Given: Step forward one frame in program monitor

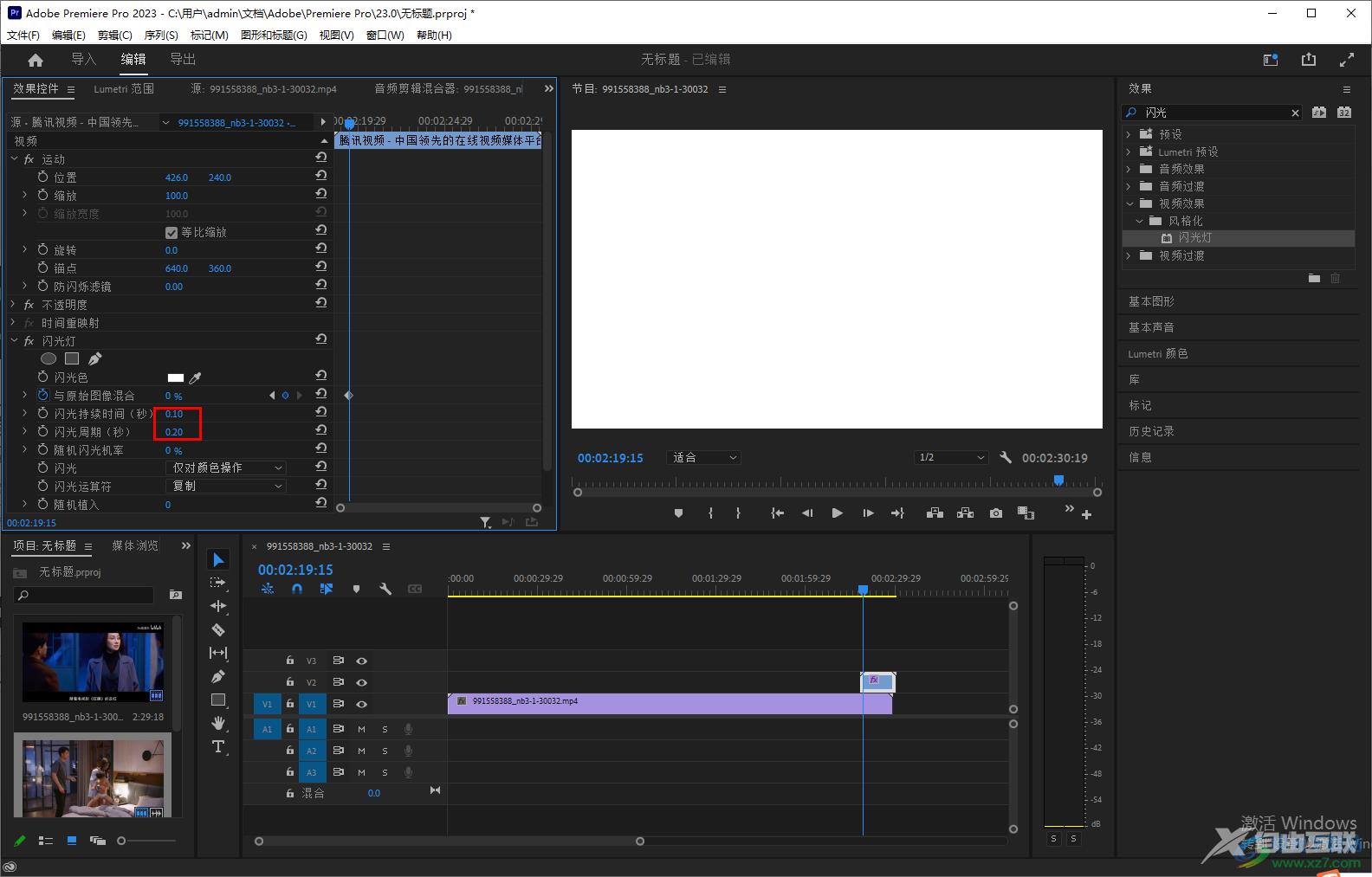Looking at the screenshot, I should tap(868, 513).
